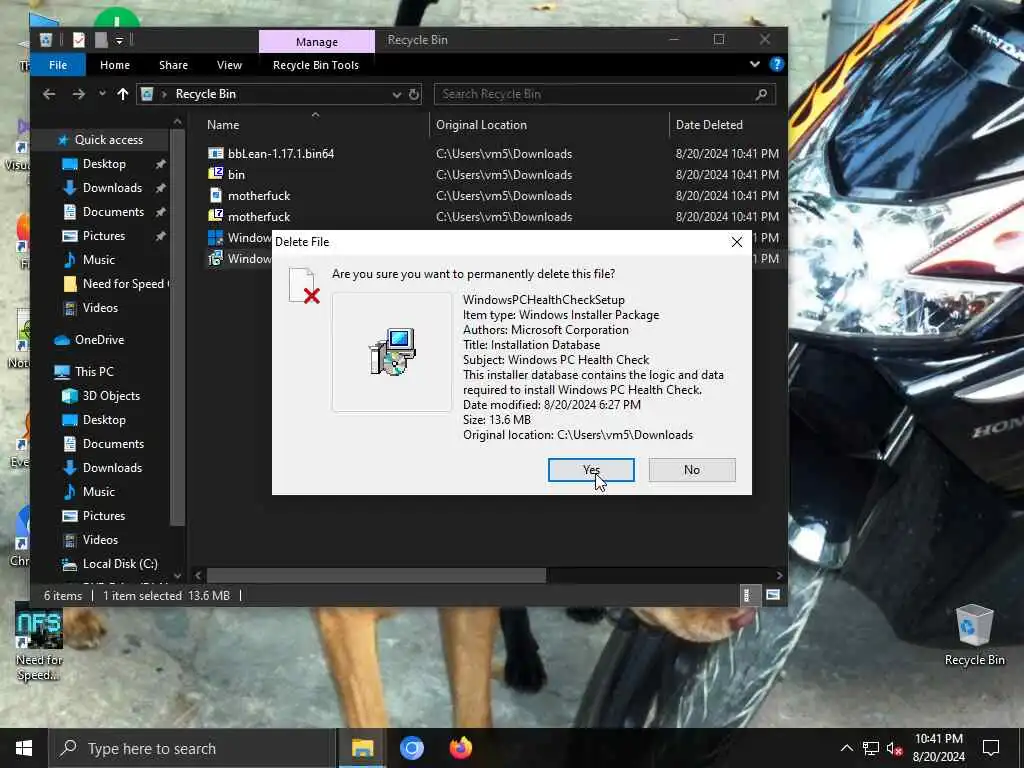Click the bbLean-1.17.1.bin64 file icon
The width and height of the screenshot is (1024, 768).
216,153
